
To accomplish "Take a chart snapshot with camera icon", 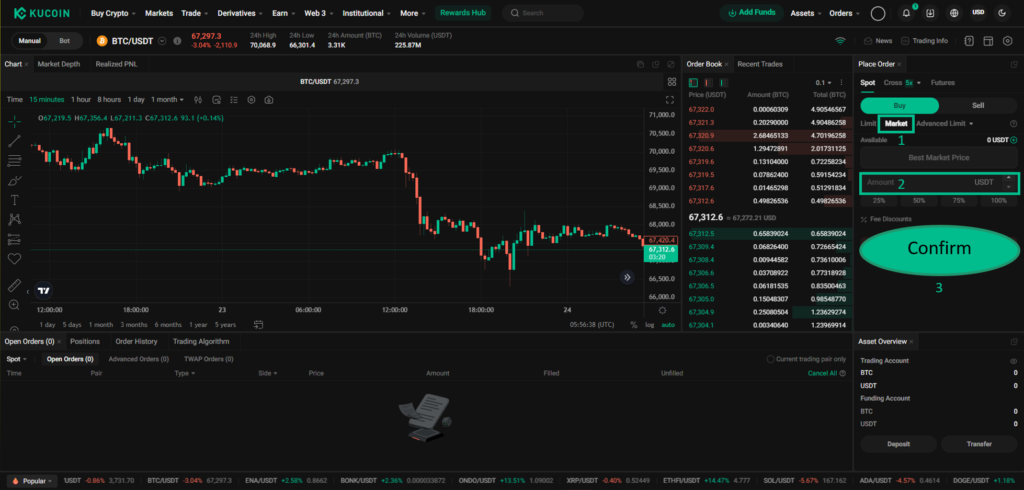I will click(268, 100).
